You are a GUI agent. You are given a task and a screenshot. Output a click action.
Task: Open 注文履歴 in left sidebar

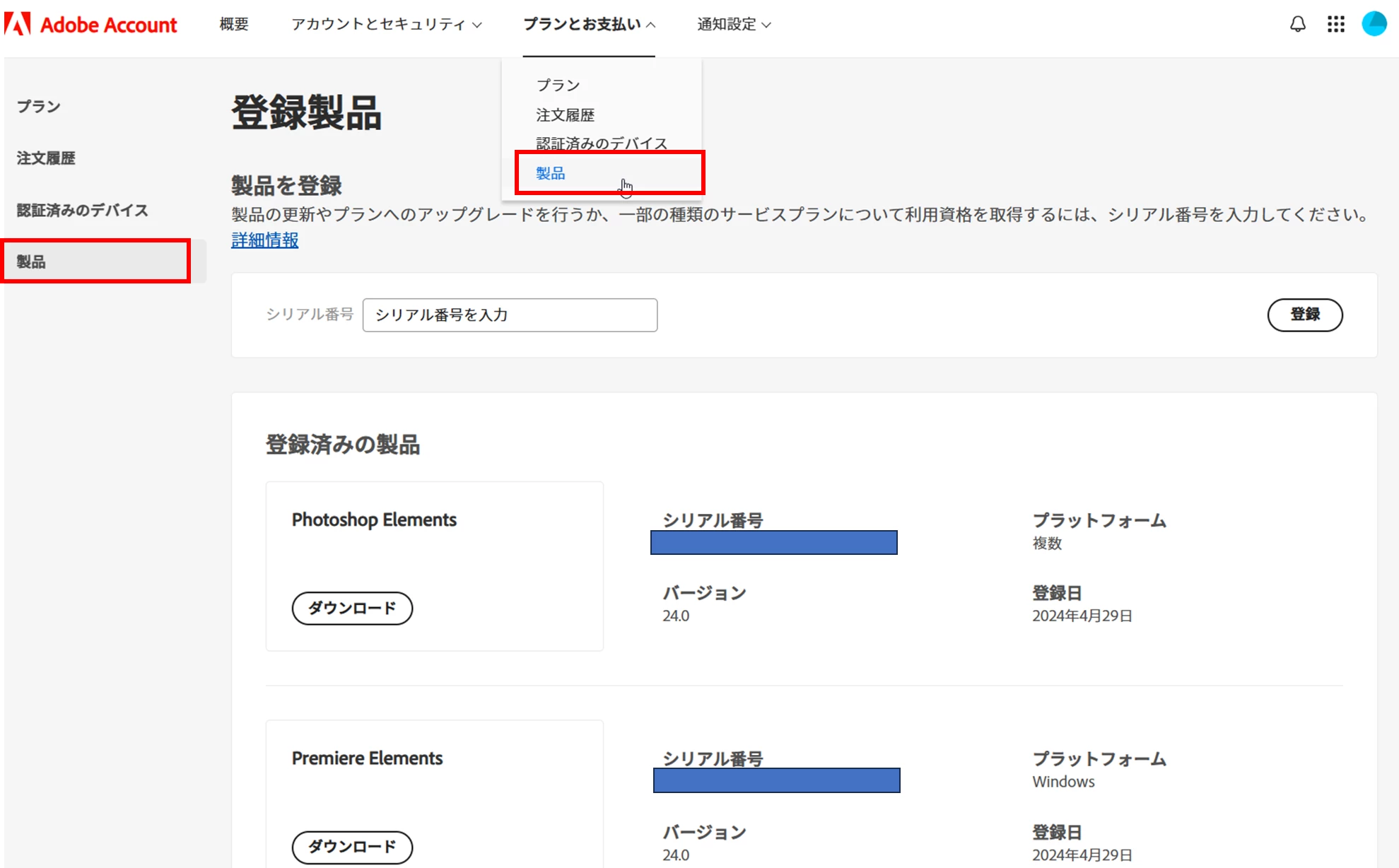[x=46, y=158]
